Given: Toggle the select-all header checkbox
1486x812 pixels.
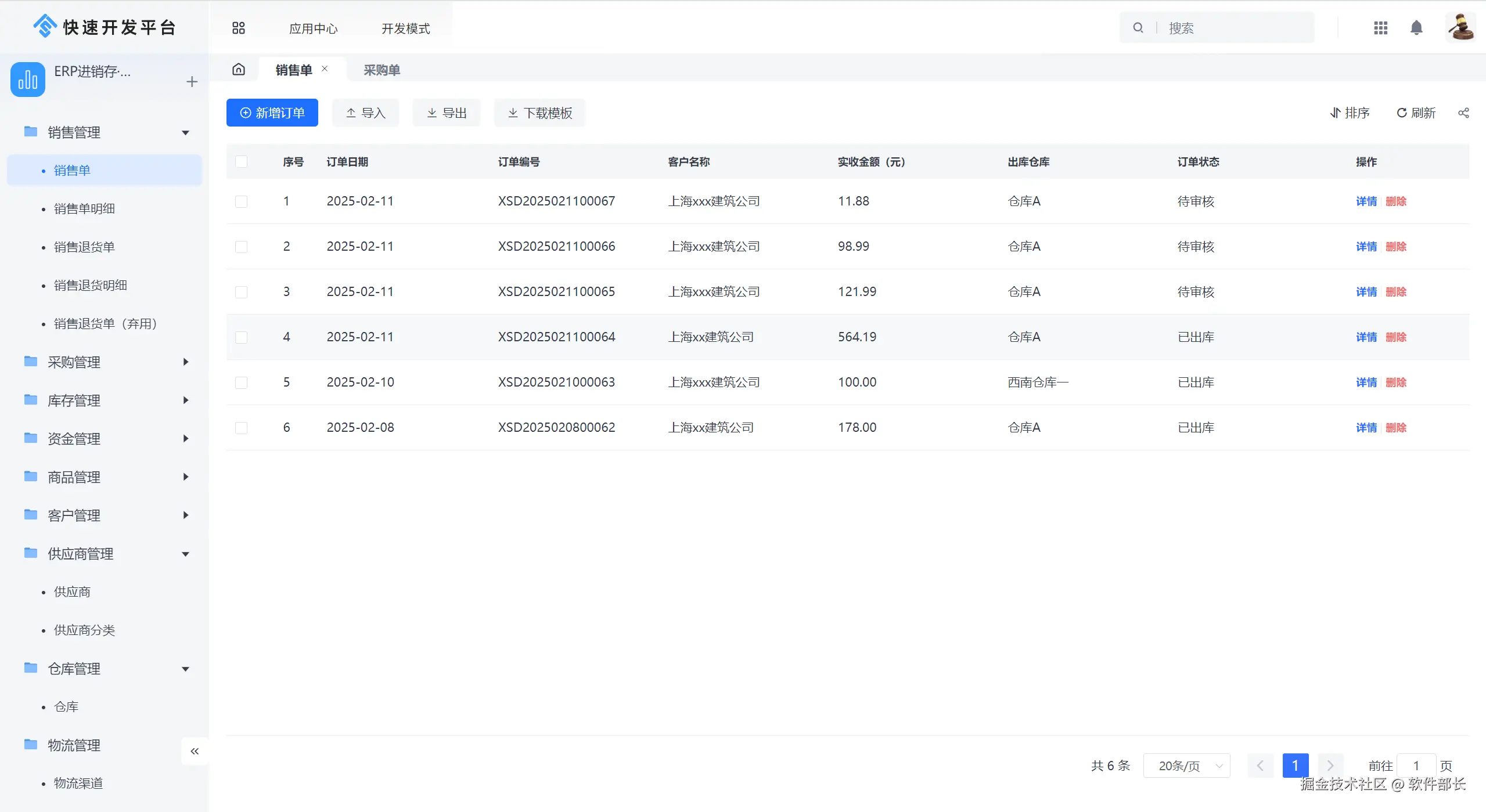Looking at the screenshot, I should (x=242, y=162).
